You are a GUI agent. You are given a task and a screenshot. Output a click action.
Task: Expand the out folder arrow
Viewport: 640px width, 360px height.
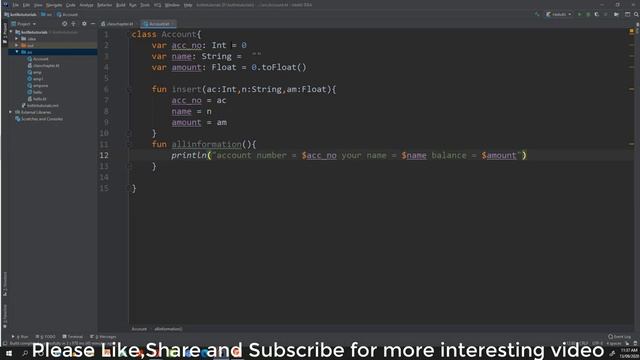[17, 45]
